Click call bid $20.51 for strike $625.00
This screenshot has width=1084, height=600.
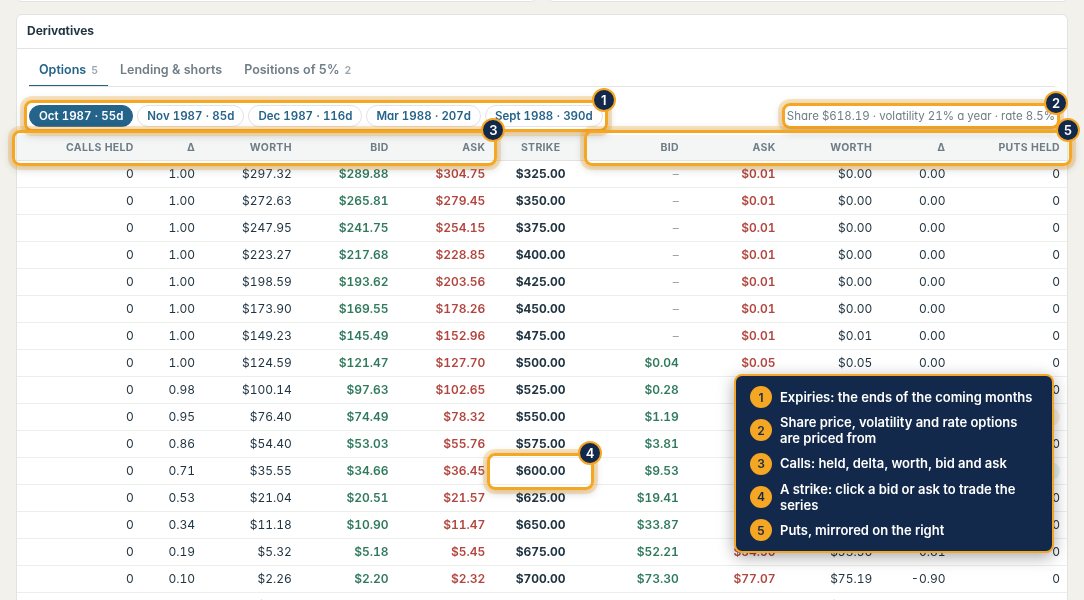(367, 497)
